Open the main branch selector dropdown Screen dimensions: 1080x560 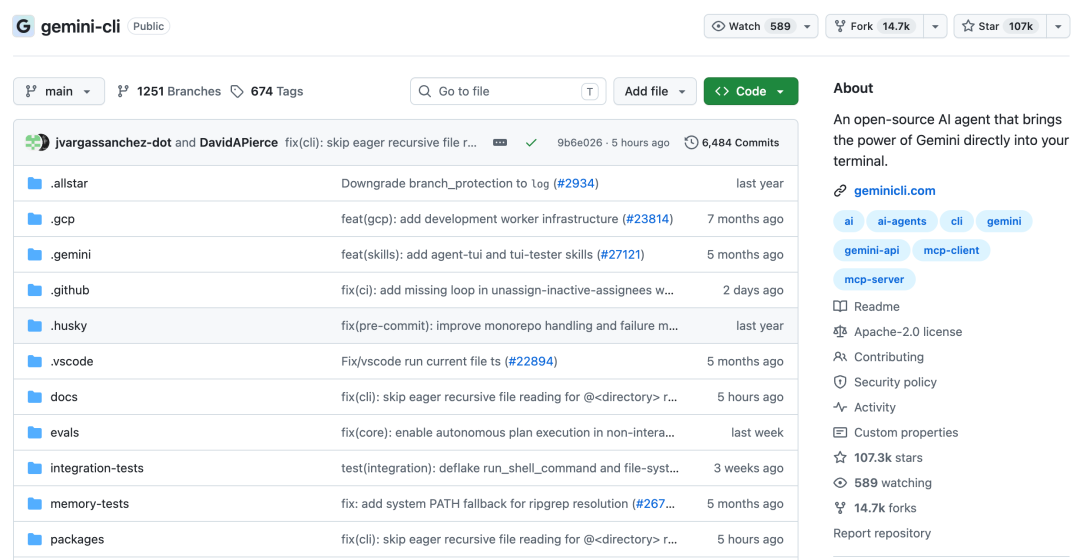(x=59, y=91)
